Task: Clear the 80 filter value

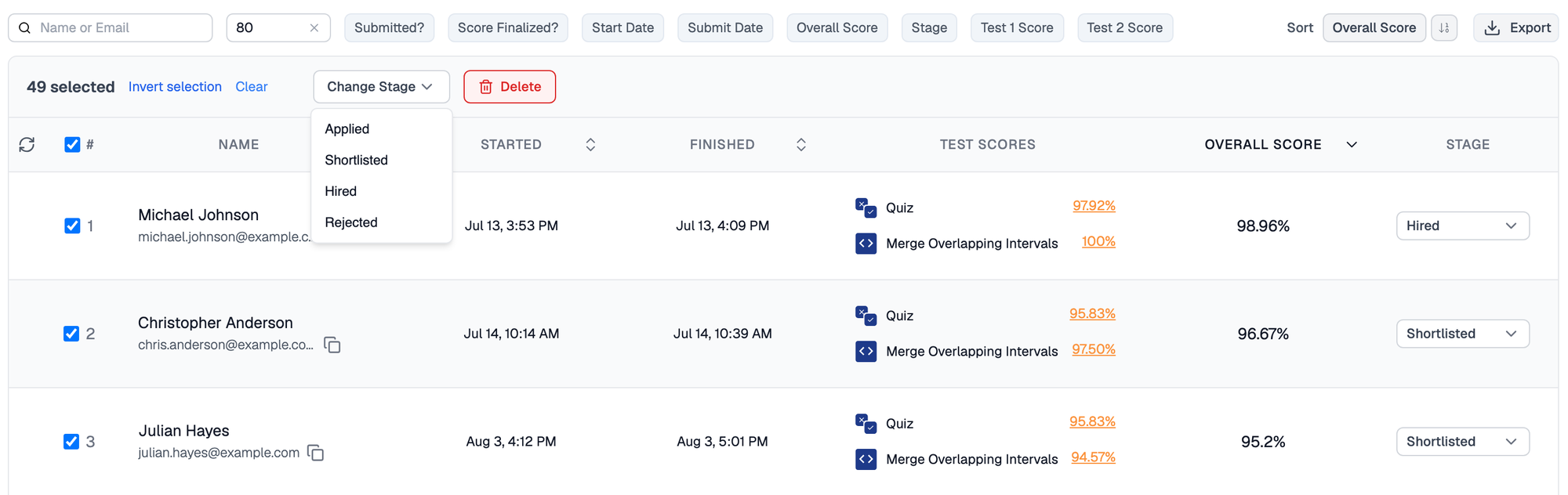Action: pyautogui.click(x=314, y=28)
